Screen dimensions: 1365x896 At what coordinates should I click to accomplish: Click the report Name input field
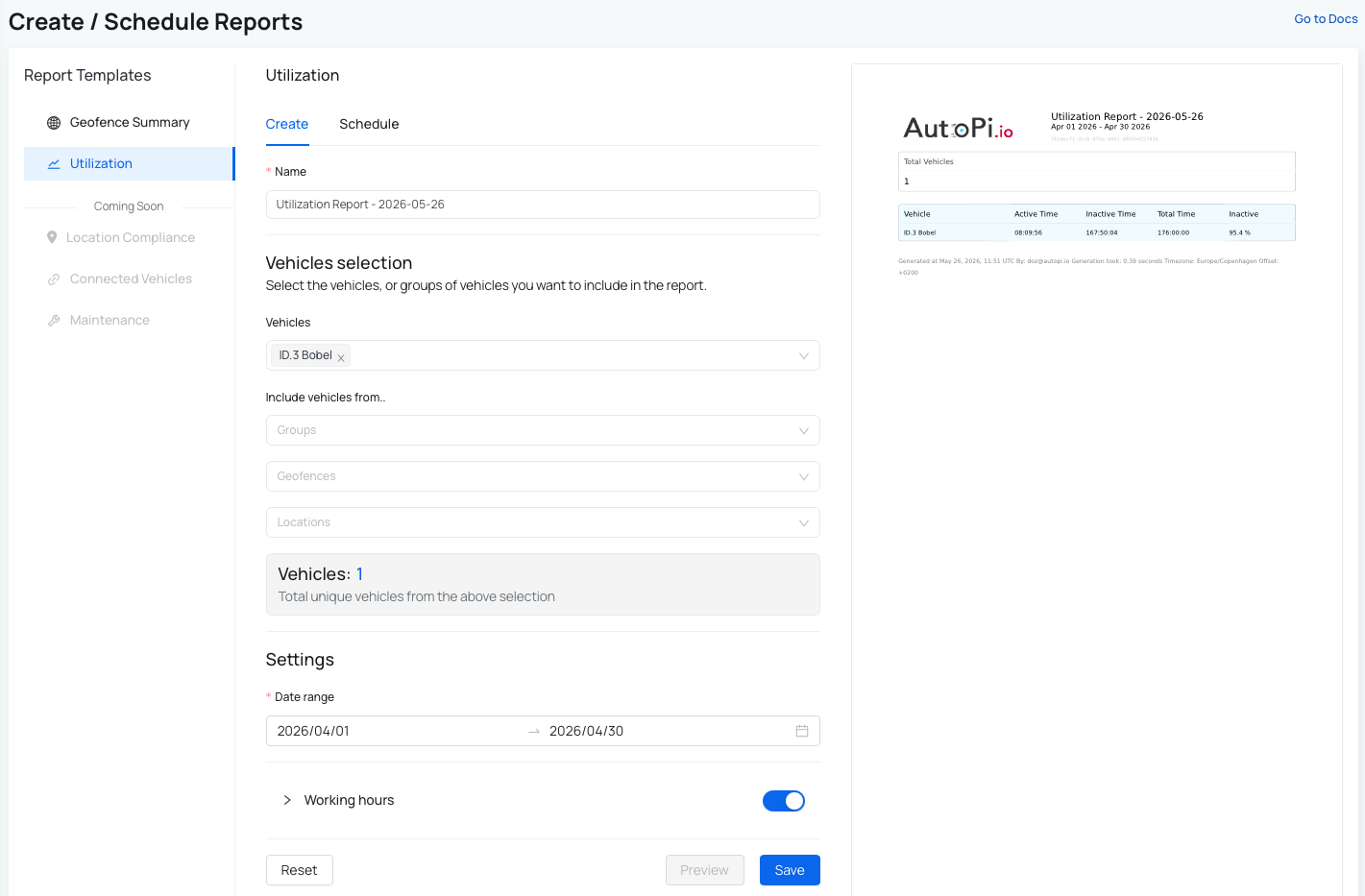[x=543, y=205]
